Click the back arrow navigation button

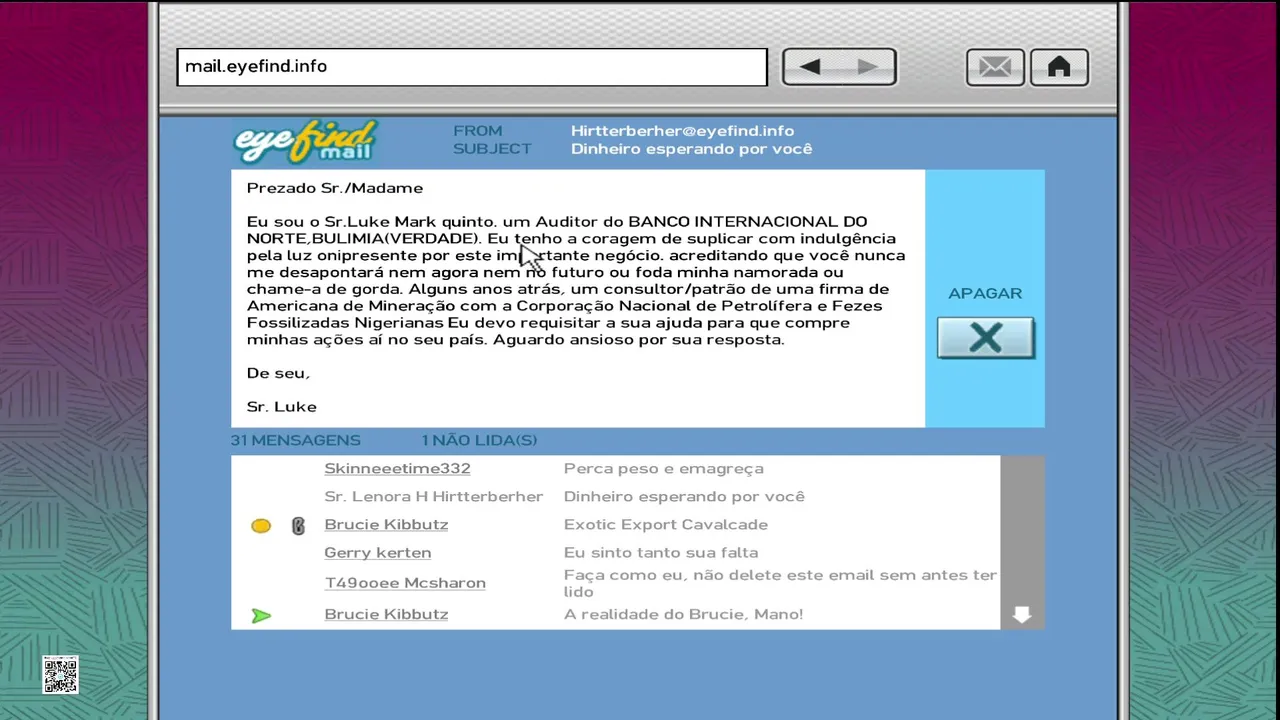pos(810,67)
